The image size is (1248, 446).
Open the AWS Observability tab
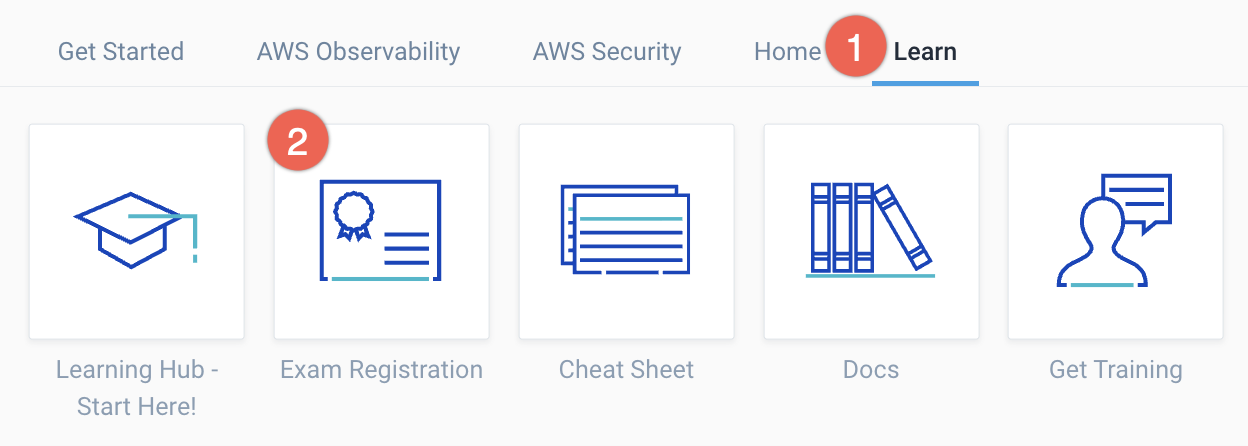point(358,51)
